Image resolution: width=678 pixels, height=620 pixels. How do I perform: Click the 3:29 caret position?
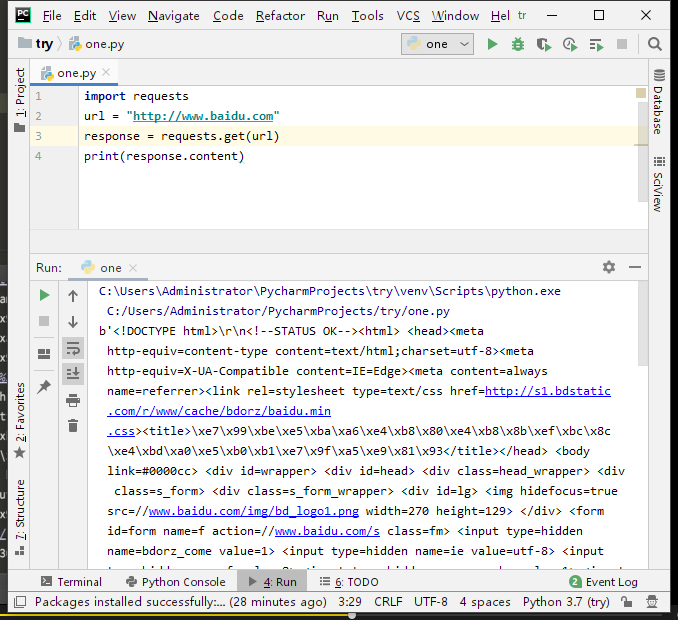(350, 602)
